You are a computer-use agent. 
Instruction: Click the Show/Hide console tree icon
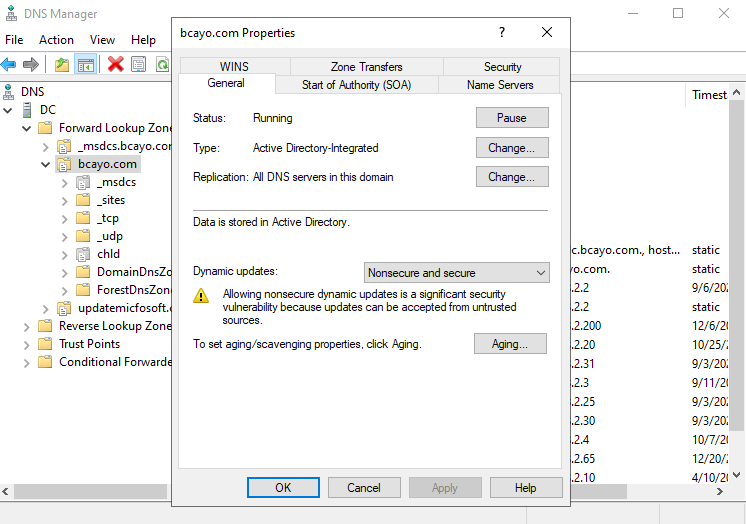(86, 64)
